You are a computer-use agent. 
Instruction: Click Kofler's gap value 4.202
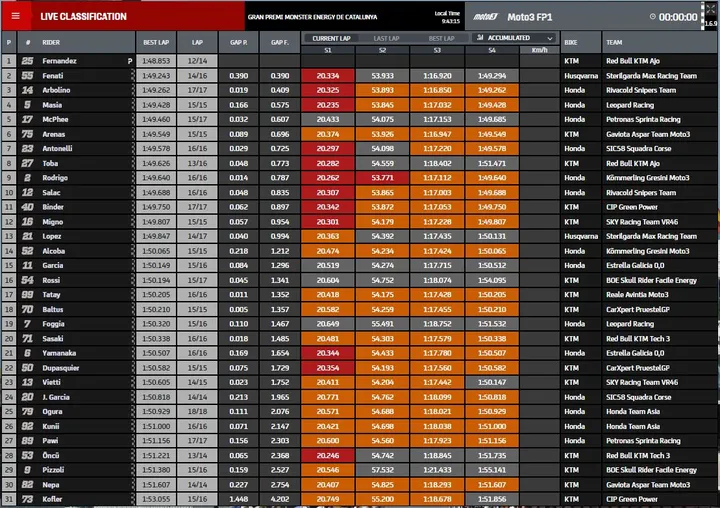pyautogui.click(x=280, y=499)
